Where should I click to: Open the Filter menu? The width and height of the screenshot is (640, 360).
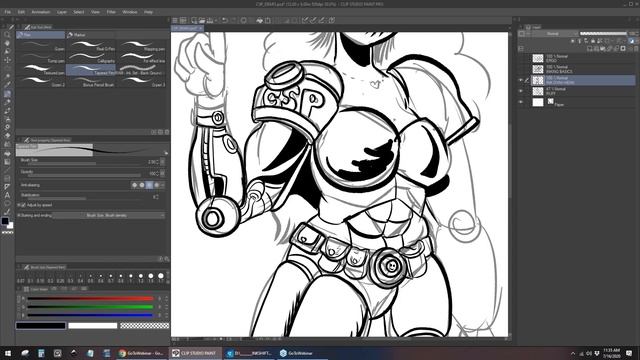pyautogui.click(x=111, y=12)
